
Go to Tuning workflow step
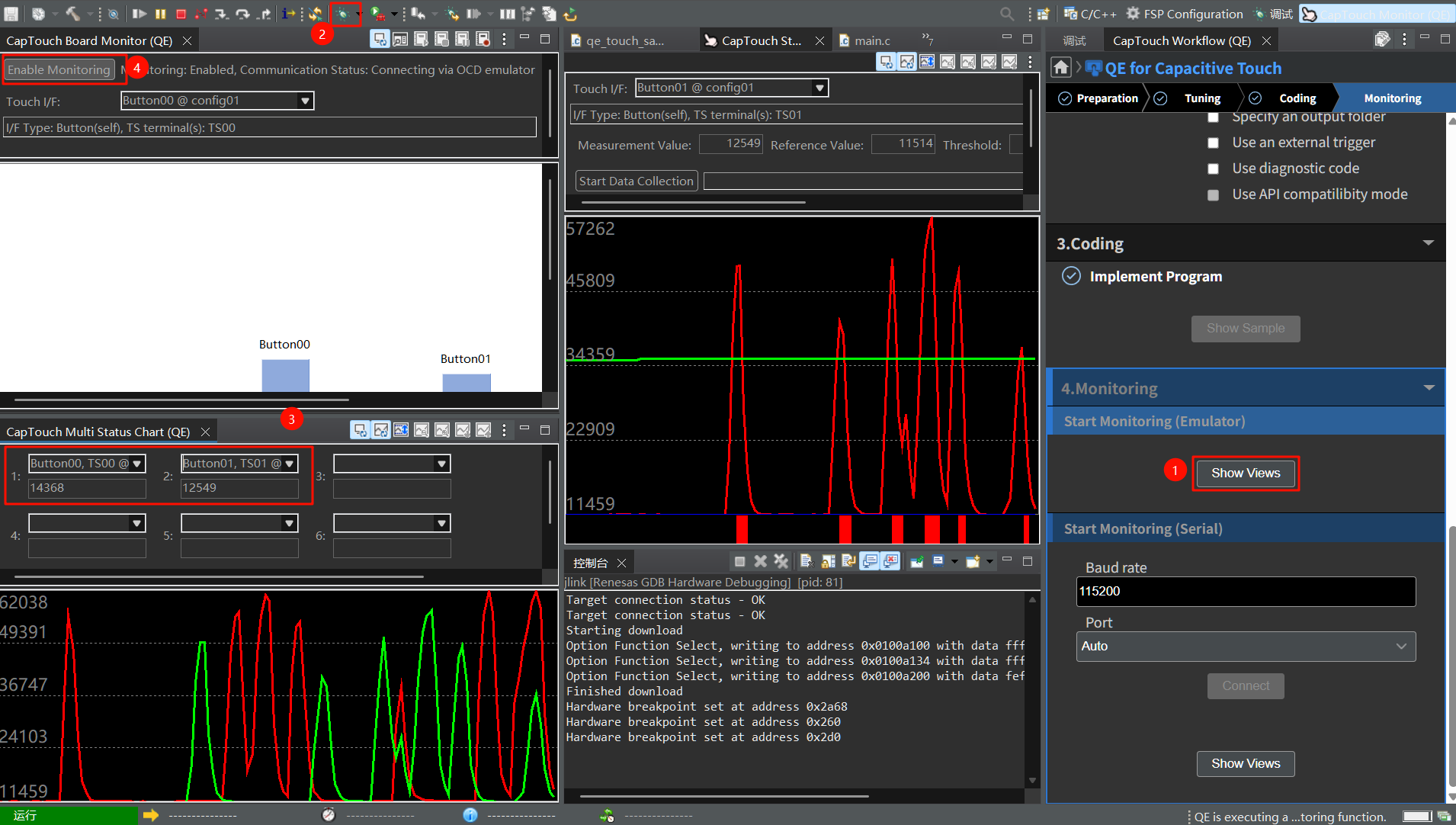click(1193, 98)
